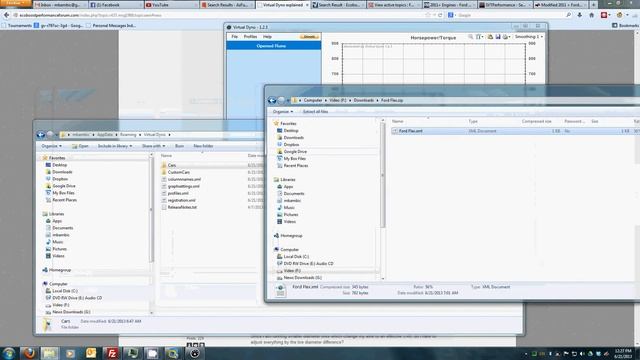Open the Smoothing dropdown in Virtual Dyno
This screenshot has width=640, height=360.
coord(528,37)
